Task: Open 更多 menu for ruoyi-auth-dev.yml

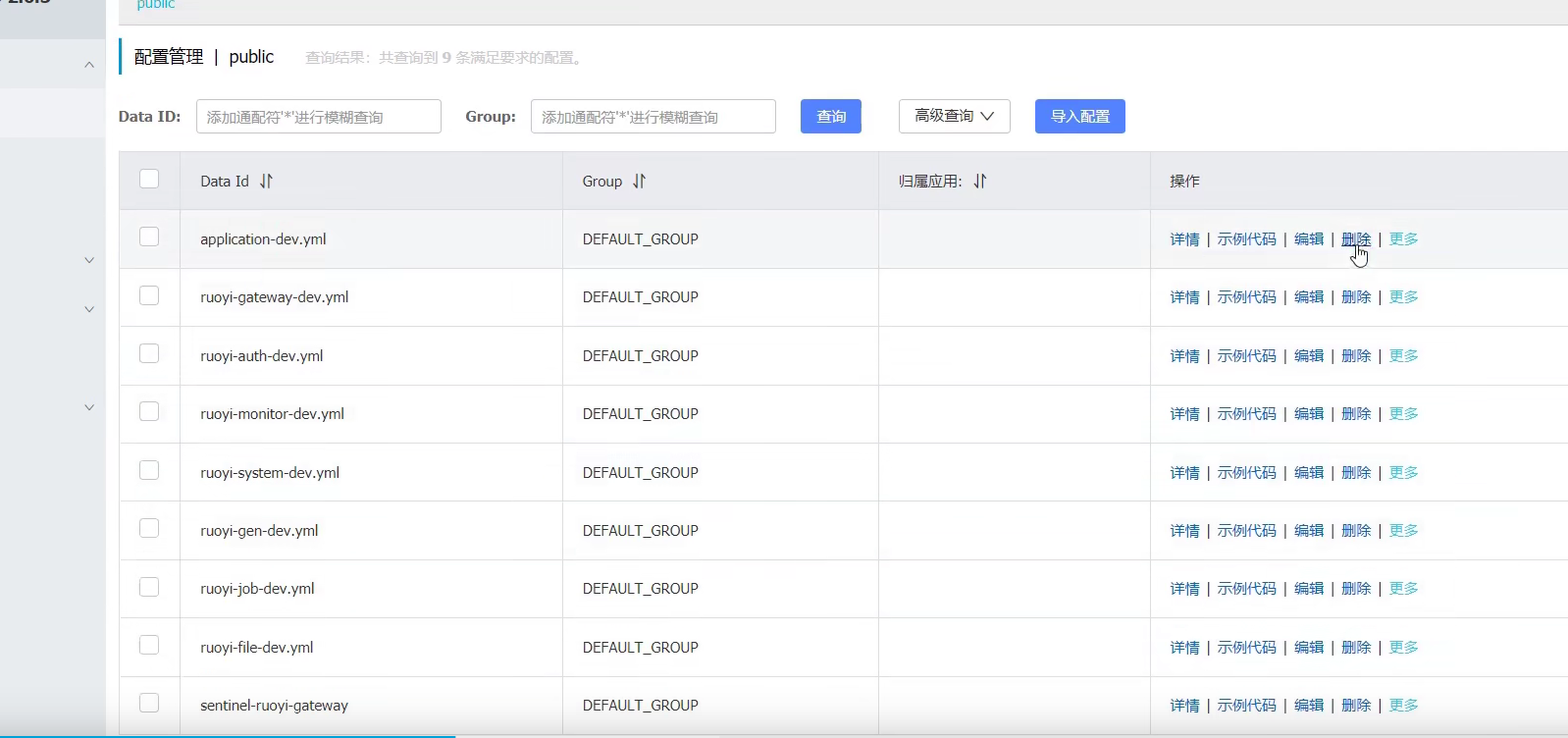Action: (1403, 355)
